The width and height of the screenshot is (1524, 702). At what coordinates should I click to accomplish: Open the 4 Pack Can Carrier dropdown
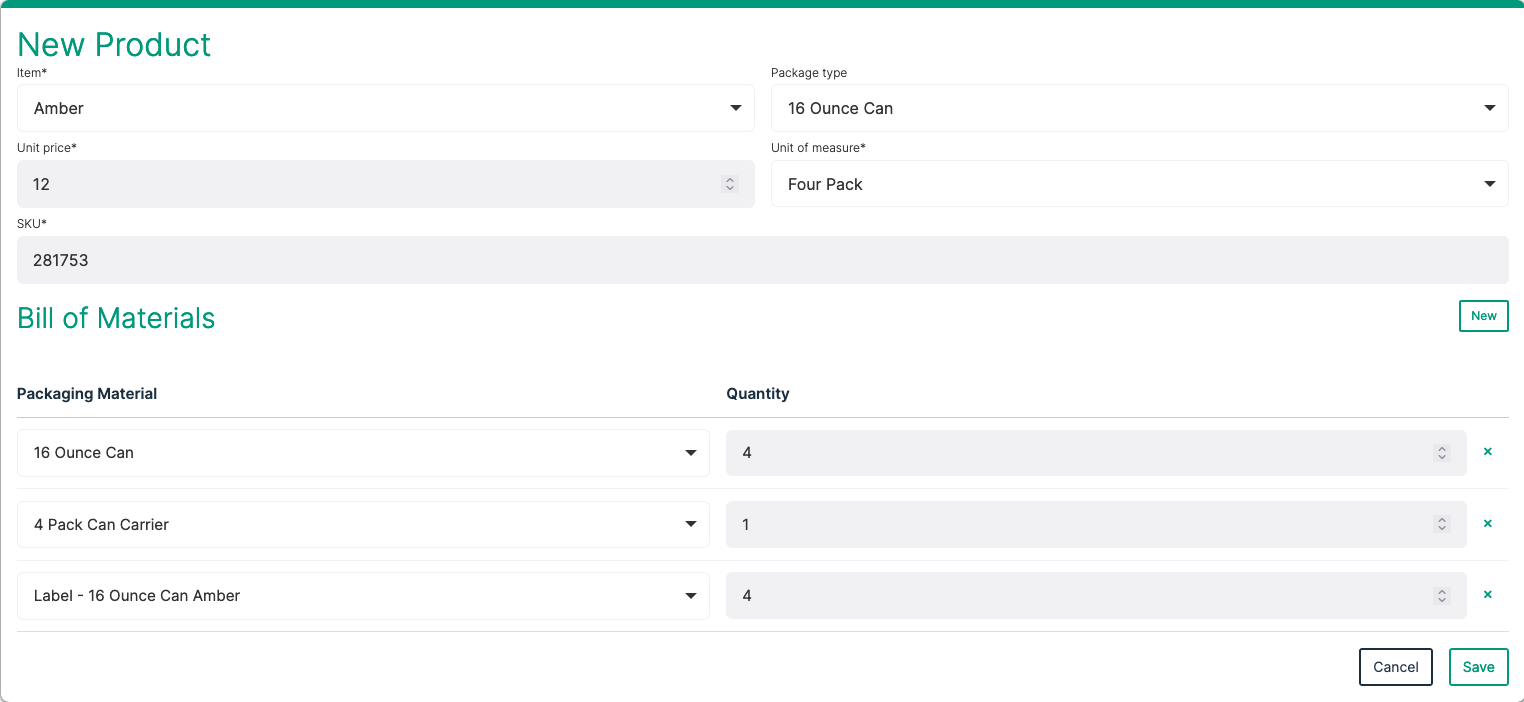tap(363, 524)
